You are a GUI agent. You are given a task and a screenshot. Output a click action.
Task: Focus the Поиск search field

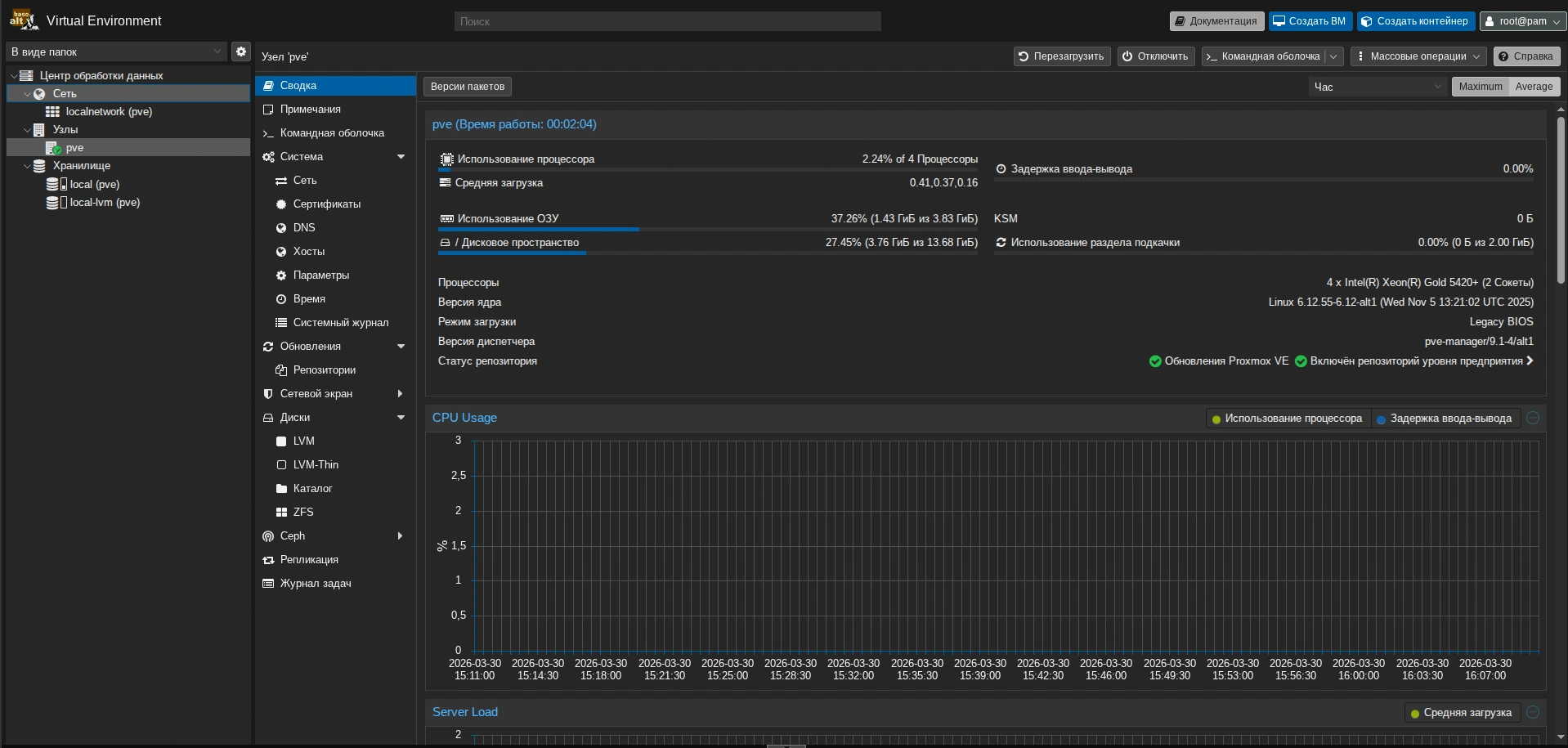(667, 21)
